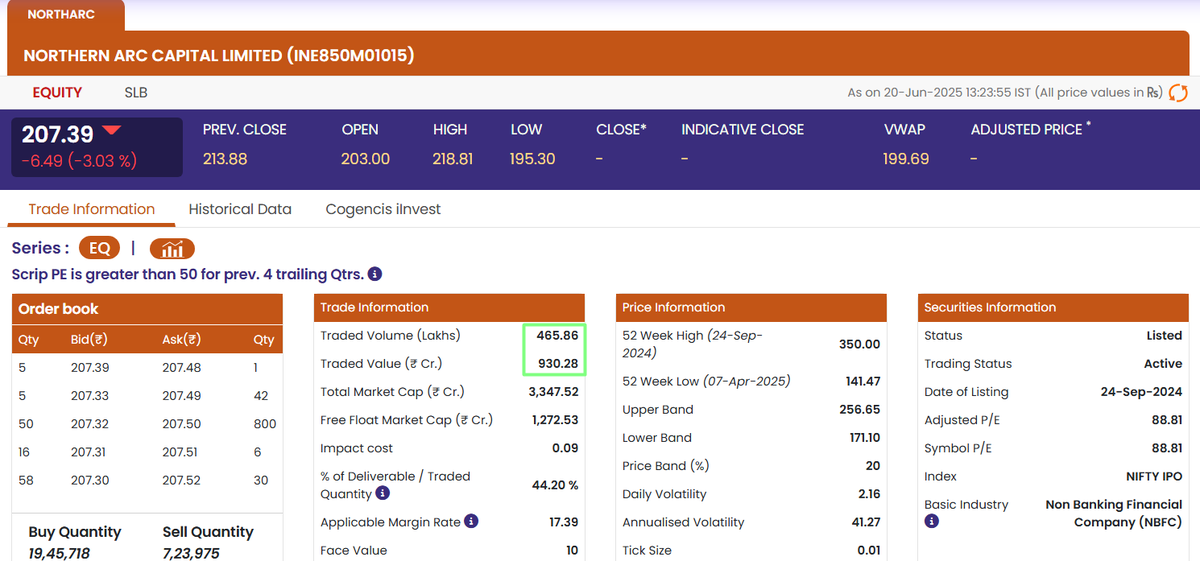Click the Daily Volatility value 2.16

point(869,494)
